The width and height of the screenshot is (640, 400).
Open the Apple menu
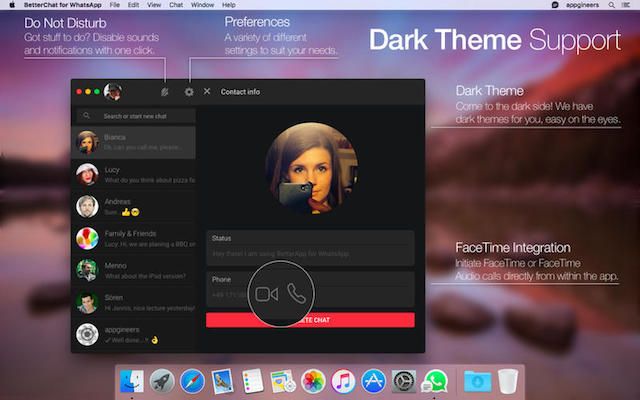[x=12, y=5]
